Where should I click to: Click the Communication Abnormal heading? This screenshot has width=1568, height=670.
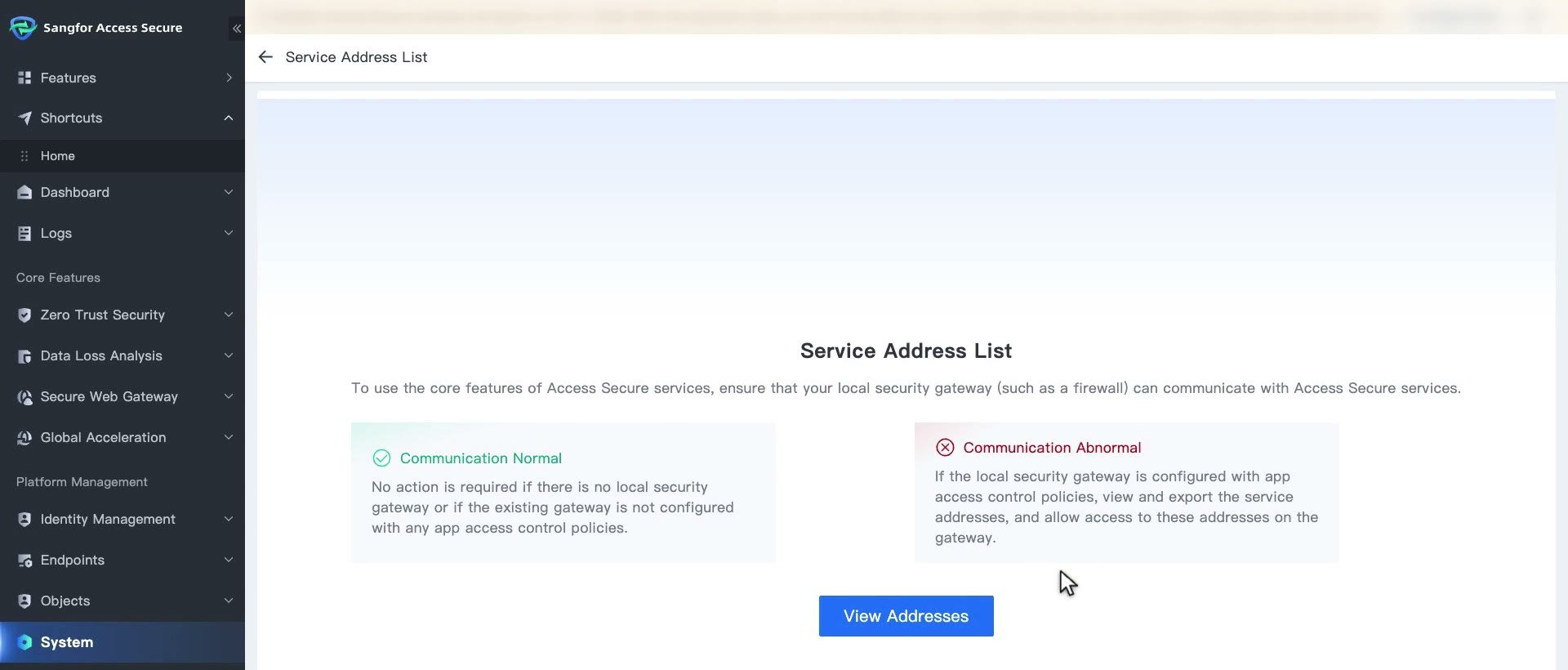1052,448
